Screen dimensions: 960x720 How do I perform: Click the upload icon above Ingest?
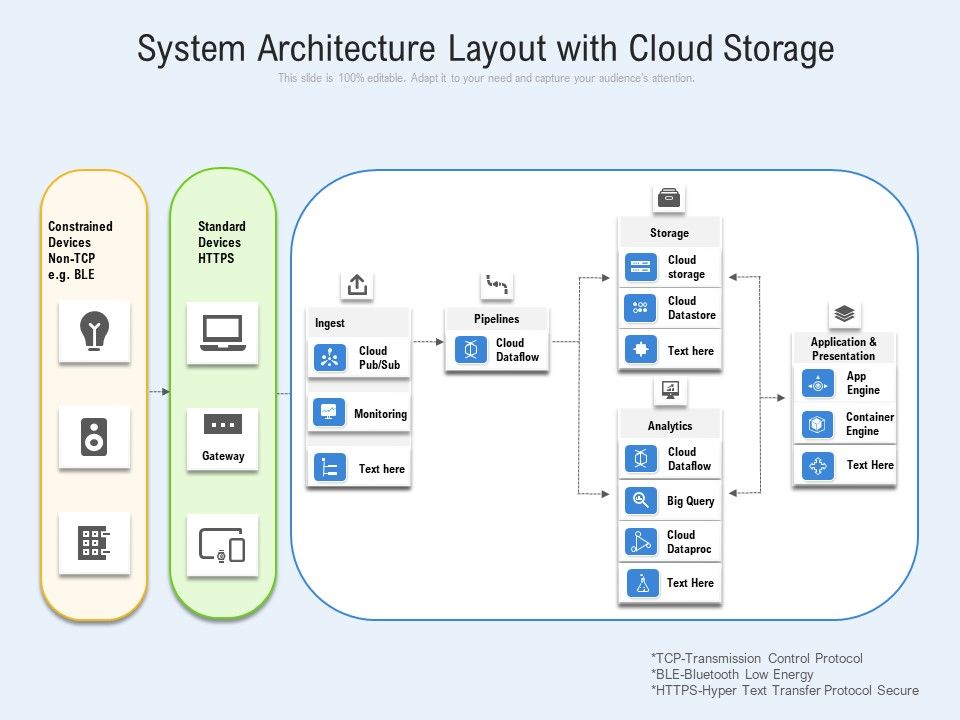(x=358, y=285)
